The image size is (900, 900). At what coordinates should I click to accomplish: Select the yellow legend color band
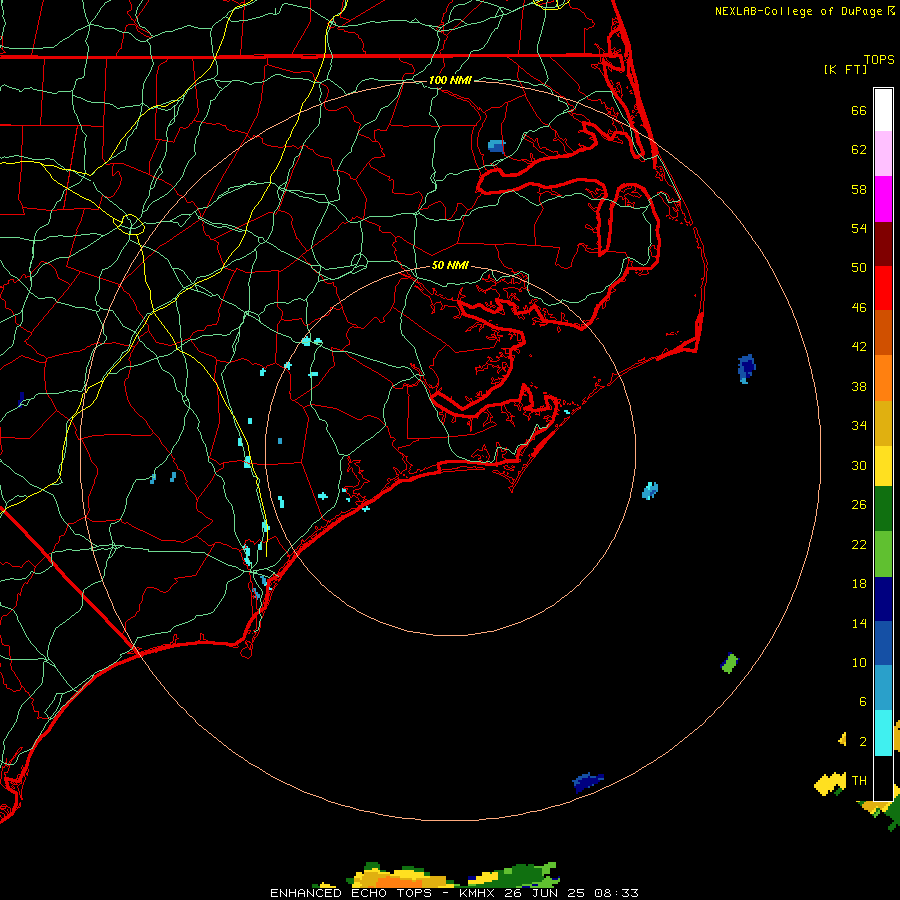(x=883, y=466)
